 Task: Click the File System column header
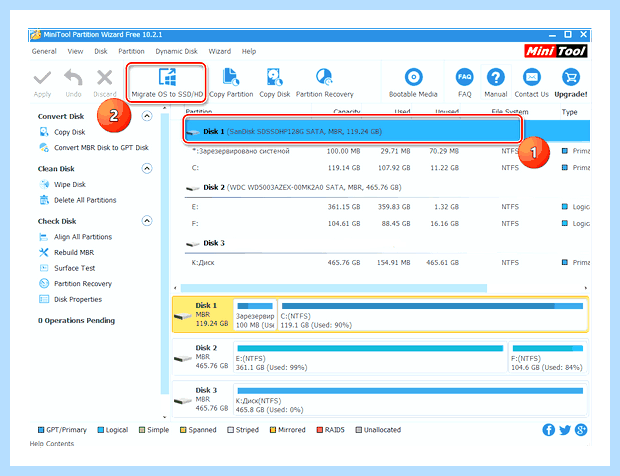(x=510, y=112)
